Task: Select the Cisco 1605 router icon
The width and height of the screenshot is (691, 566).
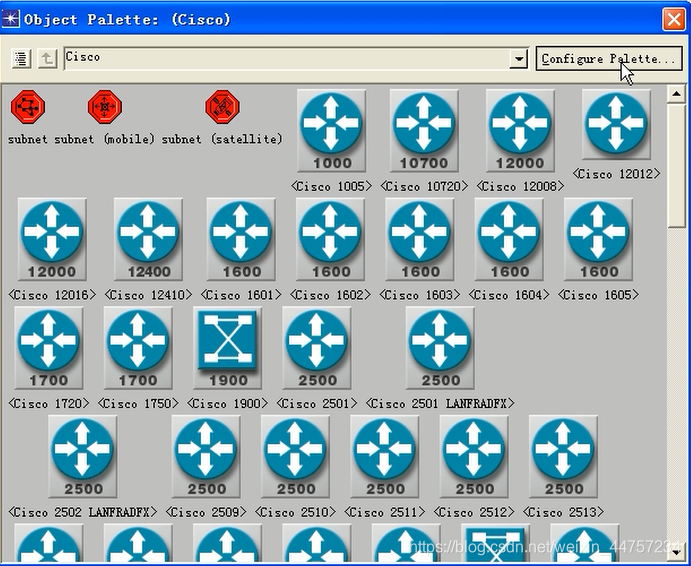Action: coord(598,239)
